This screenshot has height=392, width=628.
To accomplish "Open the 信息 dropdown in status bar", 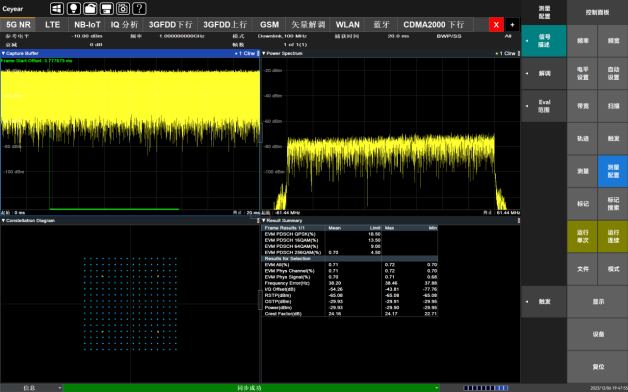I will (x=32, y=388).
